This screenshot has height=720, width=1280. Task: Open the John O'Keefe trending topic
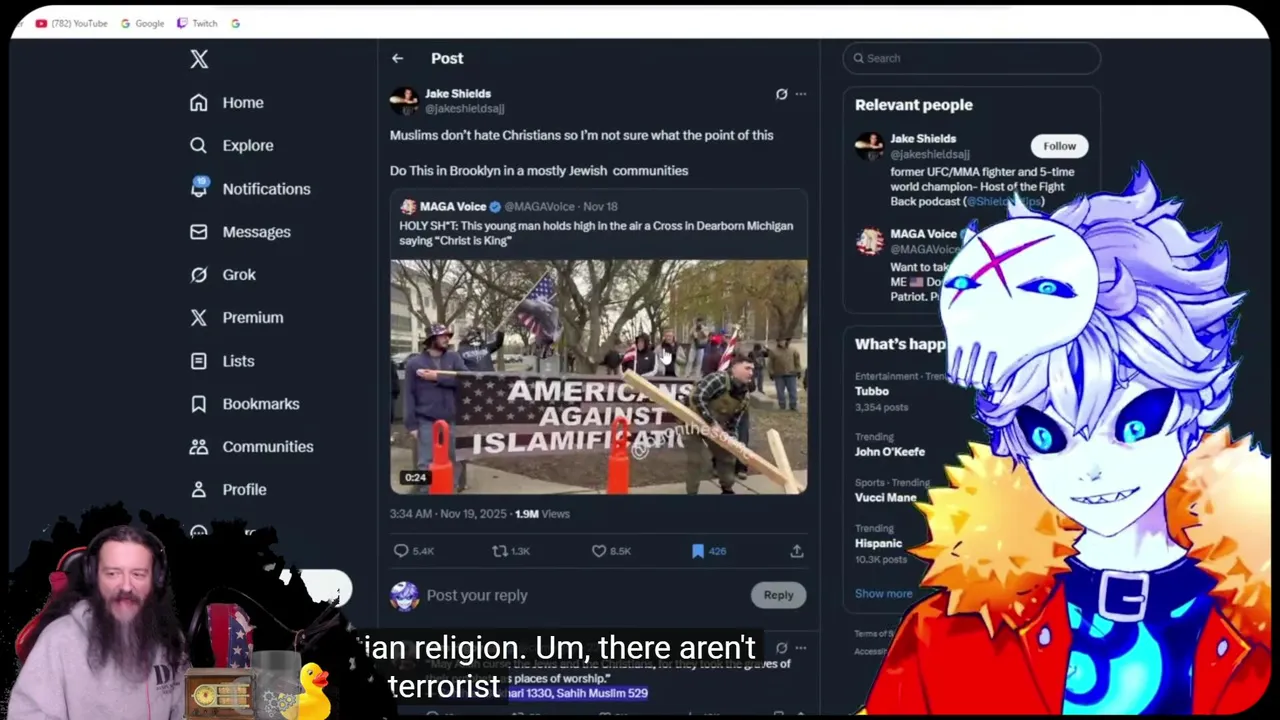890,451
